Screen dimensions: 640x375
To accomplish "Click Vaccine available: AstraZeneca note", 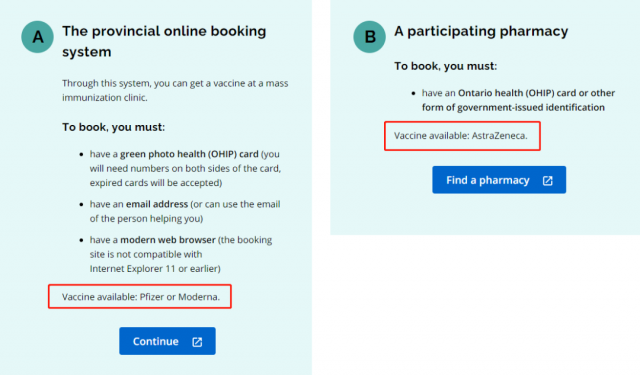I will 461,135.
